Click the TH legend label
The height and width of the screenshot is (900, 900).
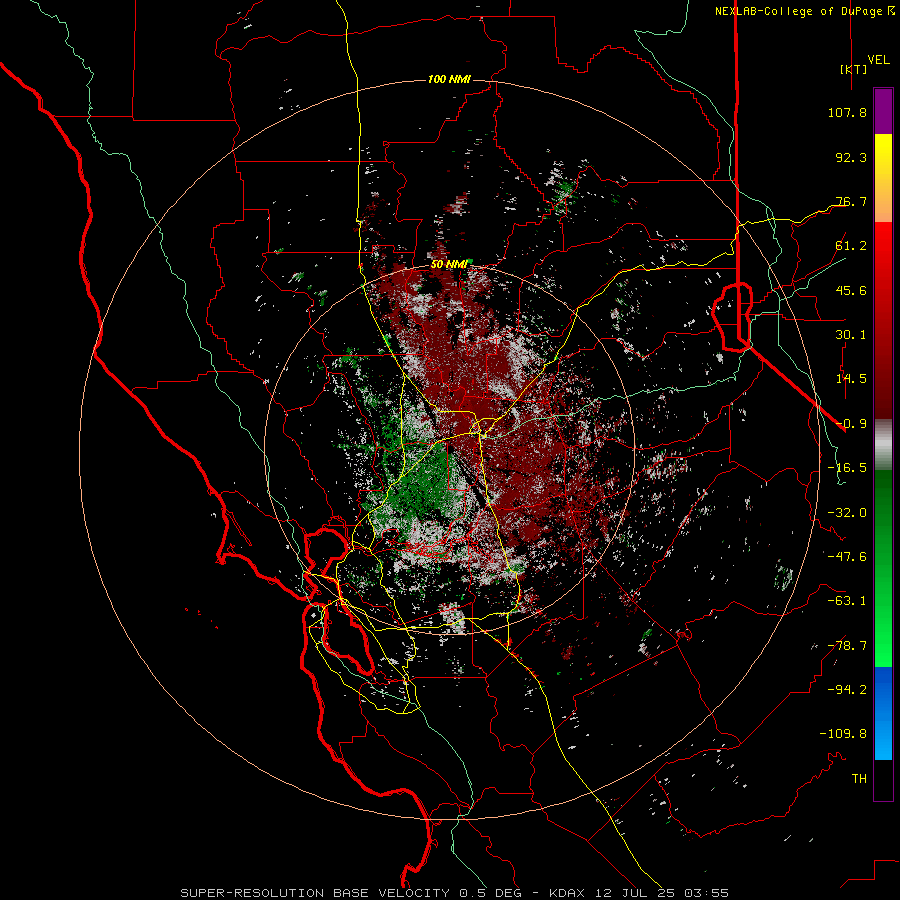(859, 779)
